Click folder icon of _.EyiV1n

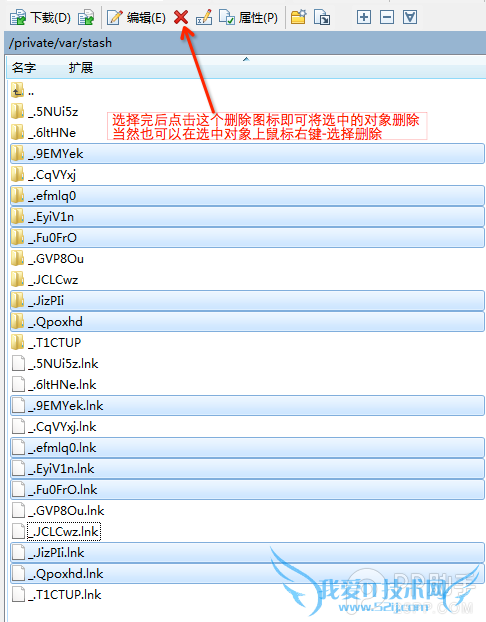click(x=17, y=217)
